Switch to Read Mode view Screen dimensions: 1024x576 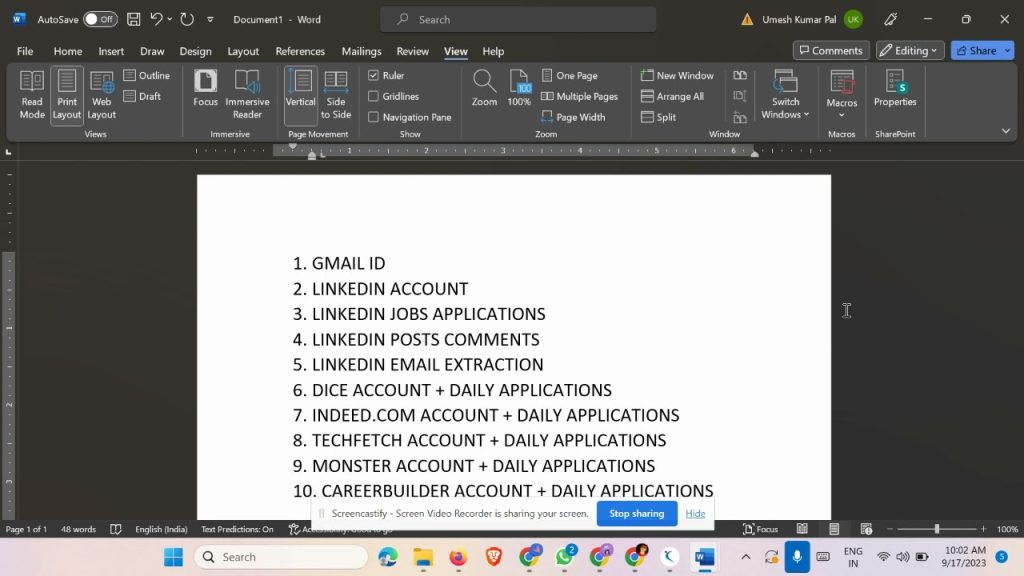point(31,95)
